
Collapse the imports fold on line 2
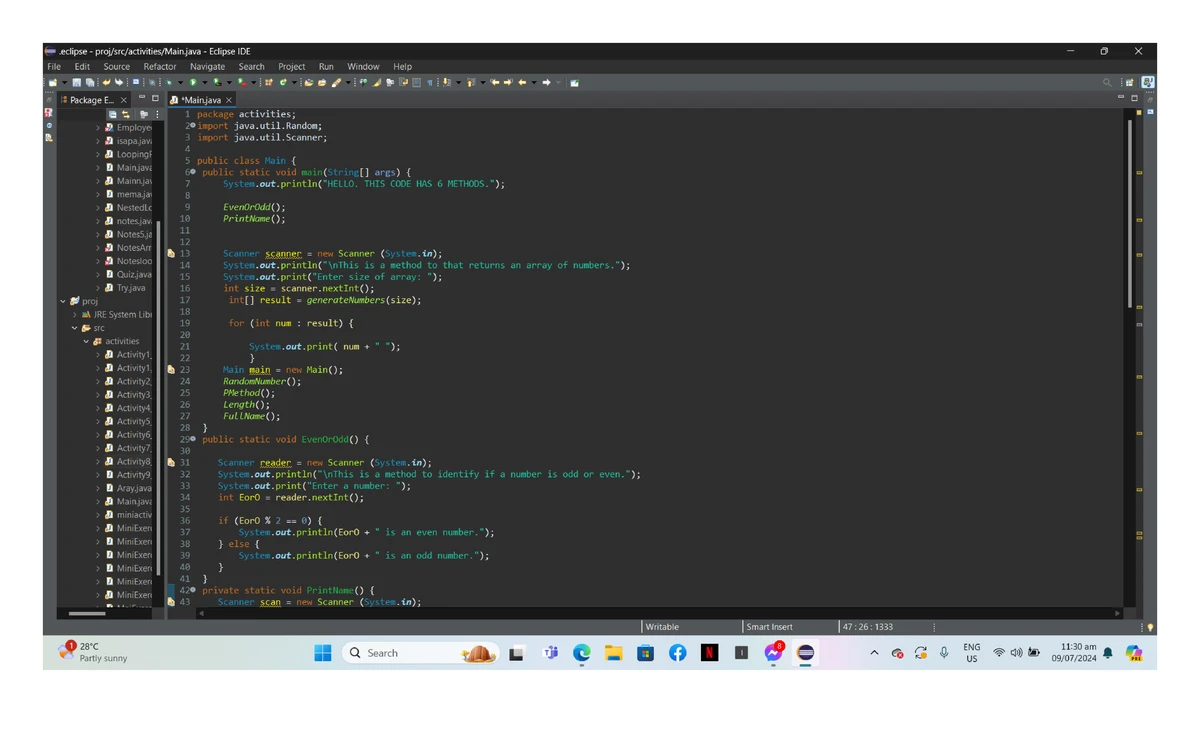click(194, 126)
